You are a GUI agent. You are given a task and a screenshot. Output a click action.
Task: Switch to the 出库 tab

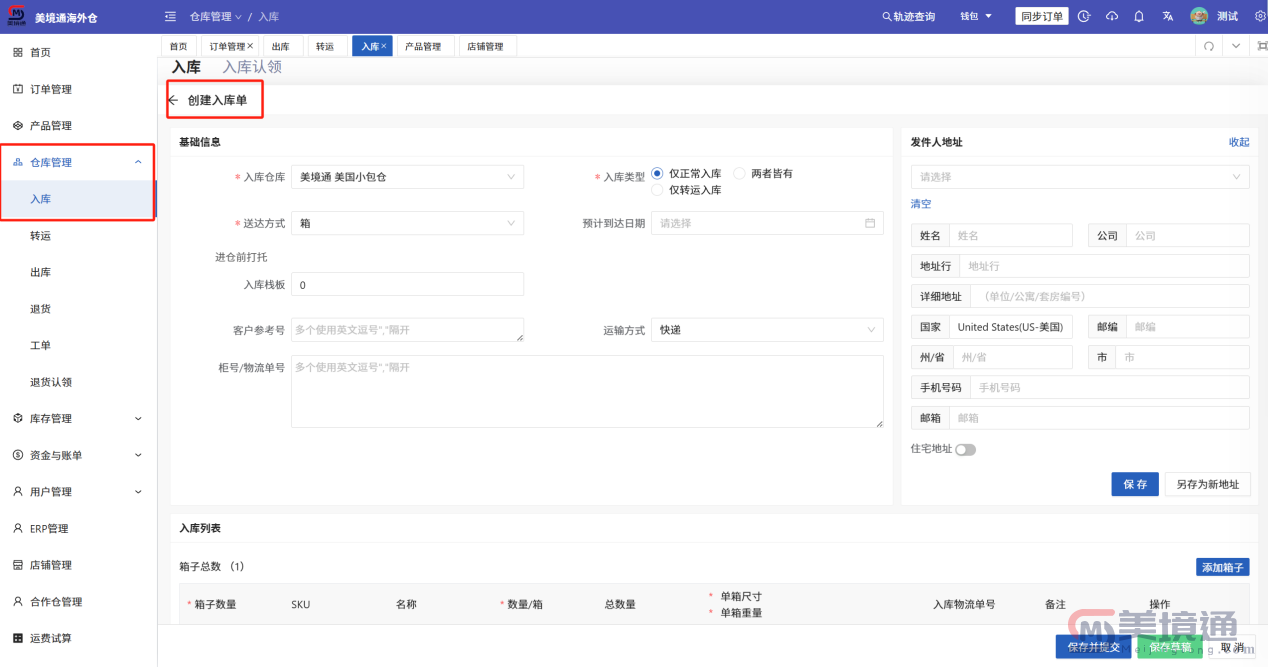click(x=281, y=46)
